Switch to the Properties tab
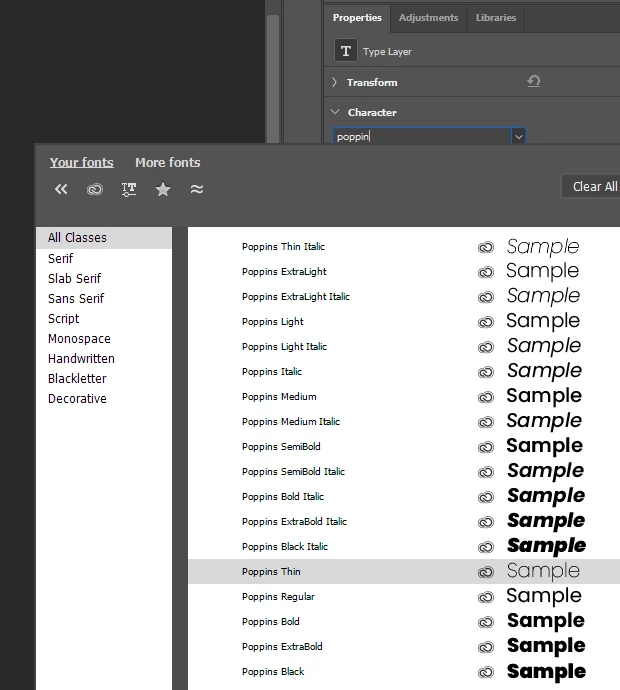This screenshot has width=620, height=690. tap(357, 18)
